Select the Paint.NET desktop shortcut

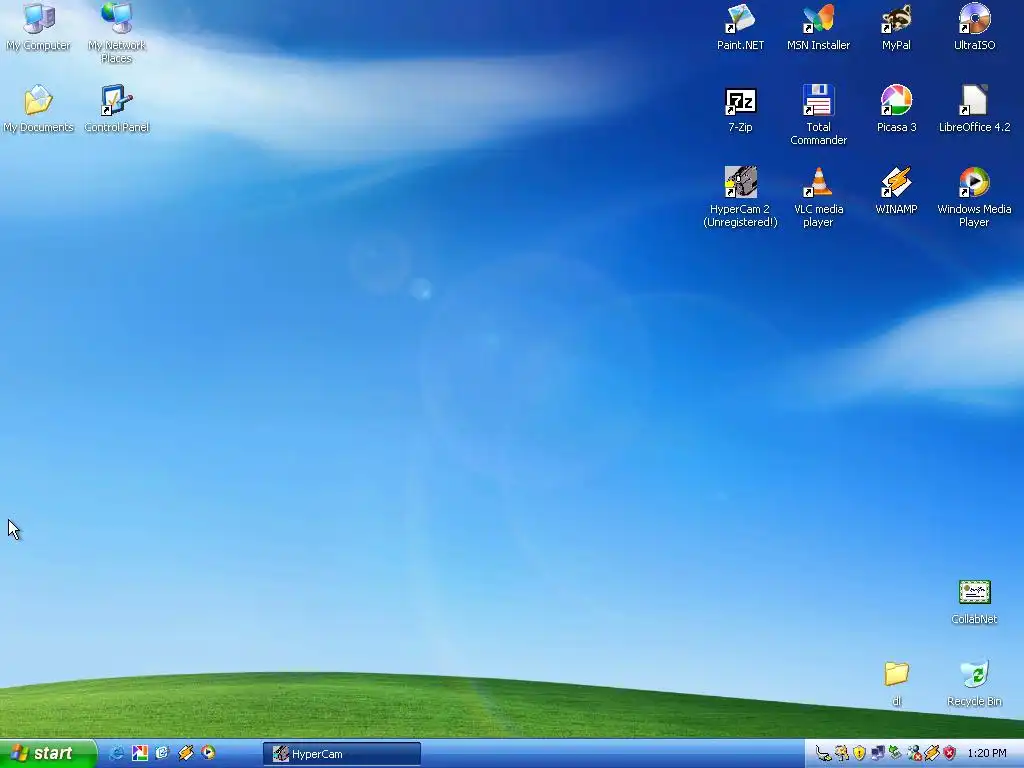coord(741,26)
